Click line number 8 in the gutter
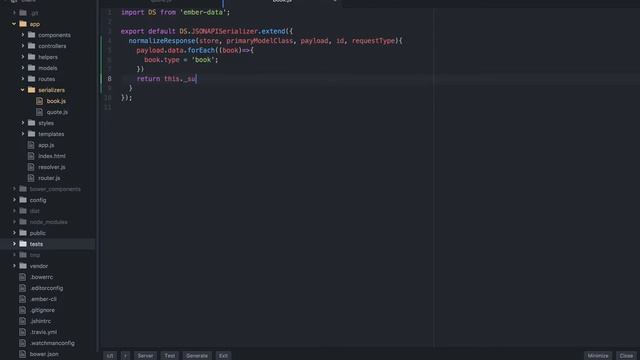Viewport: 640px width, 360px height. tap(109, 79)
